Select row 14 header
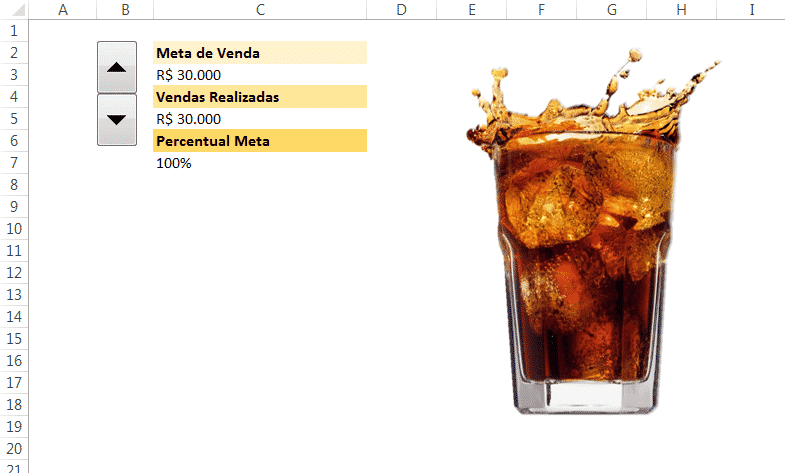Viewport: 785px width, 473px height. [x=14, y=317]
